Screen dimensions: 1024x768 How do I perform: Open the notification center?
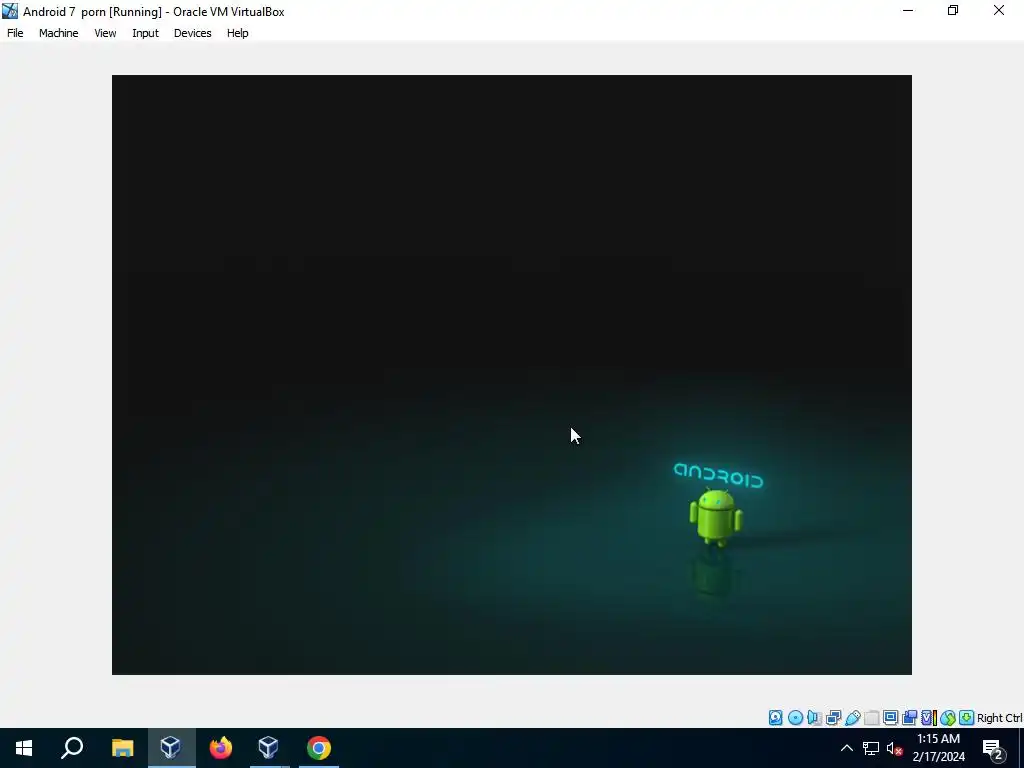coord(993,748)
